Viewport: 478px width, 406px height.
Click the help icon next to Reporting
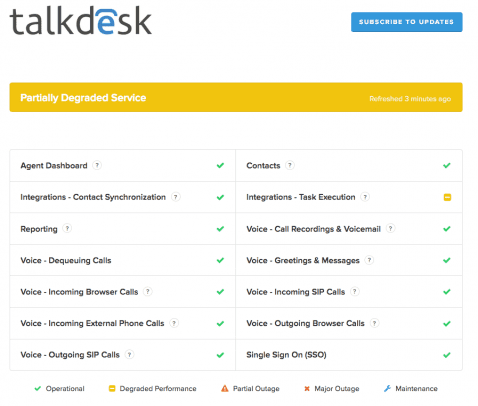pos(67,228)
